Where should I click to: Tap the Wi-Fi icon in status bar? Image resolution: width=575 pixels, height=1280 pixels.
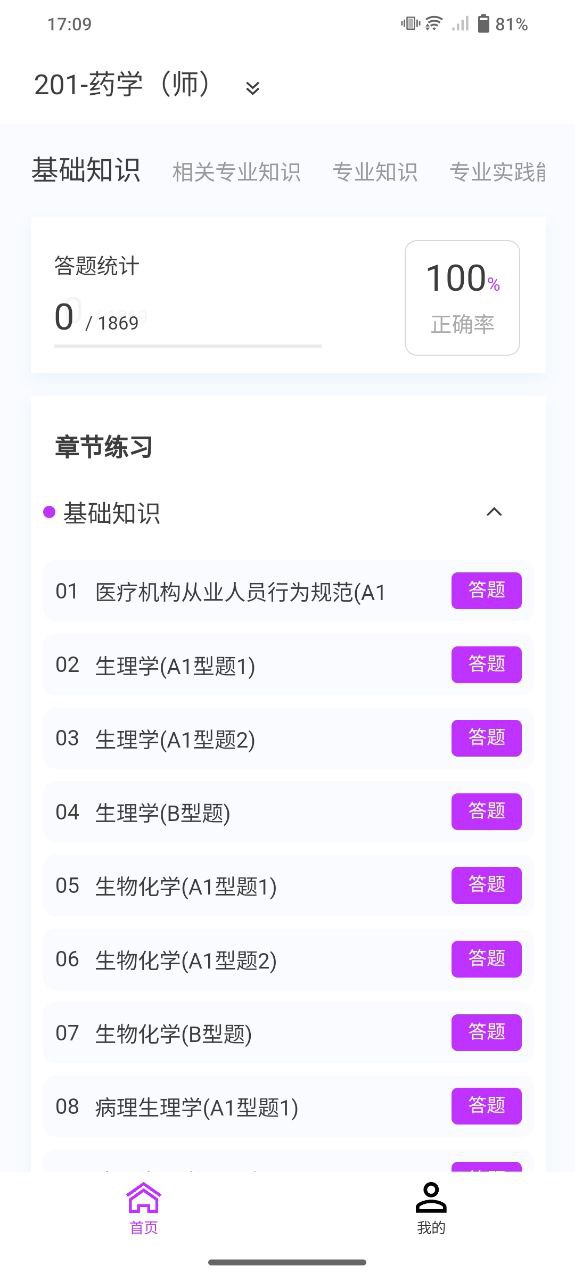434,24
